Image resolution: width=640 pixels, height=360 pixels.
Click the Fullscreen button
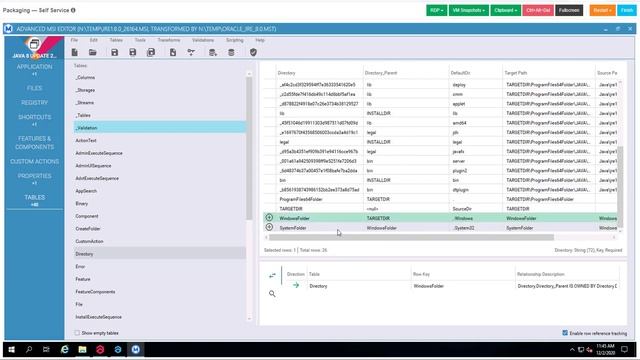click(569, 10)
